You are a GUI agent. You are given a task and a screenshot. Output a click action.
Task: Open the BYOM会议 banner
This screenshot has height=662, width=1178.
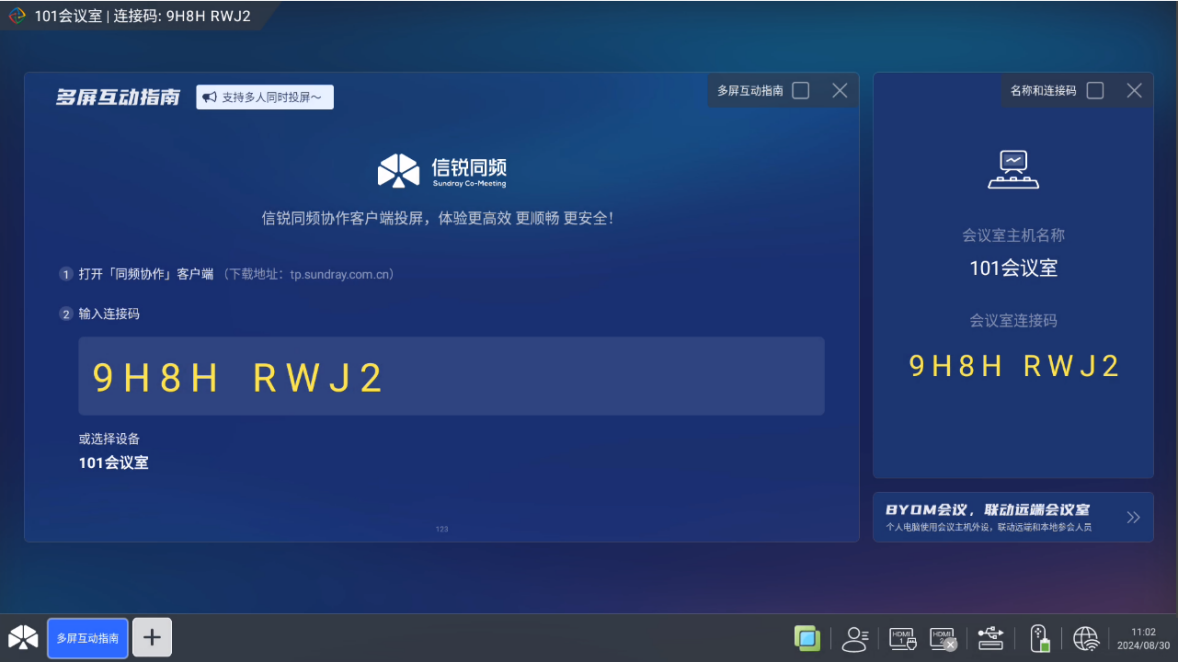coord(1013,517)
